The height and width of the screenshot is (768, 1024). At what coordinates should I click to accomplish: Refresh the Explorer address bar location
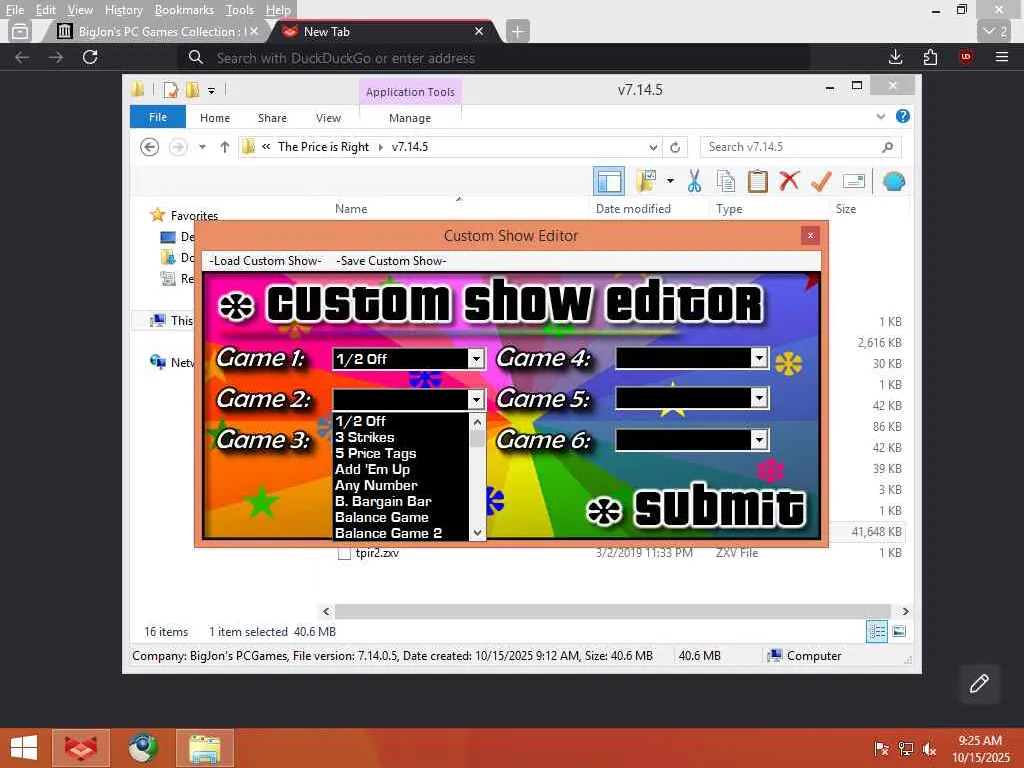[675, 147]
